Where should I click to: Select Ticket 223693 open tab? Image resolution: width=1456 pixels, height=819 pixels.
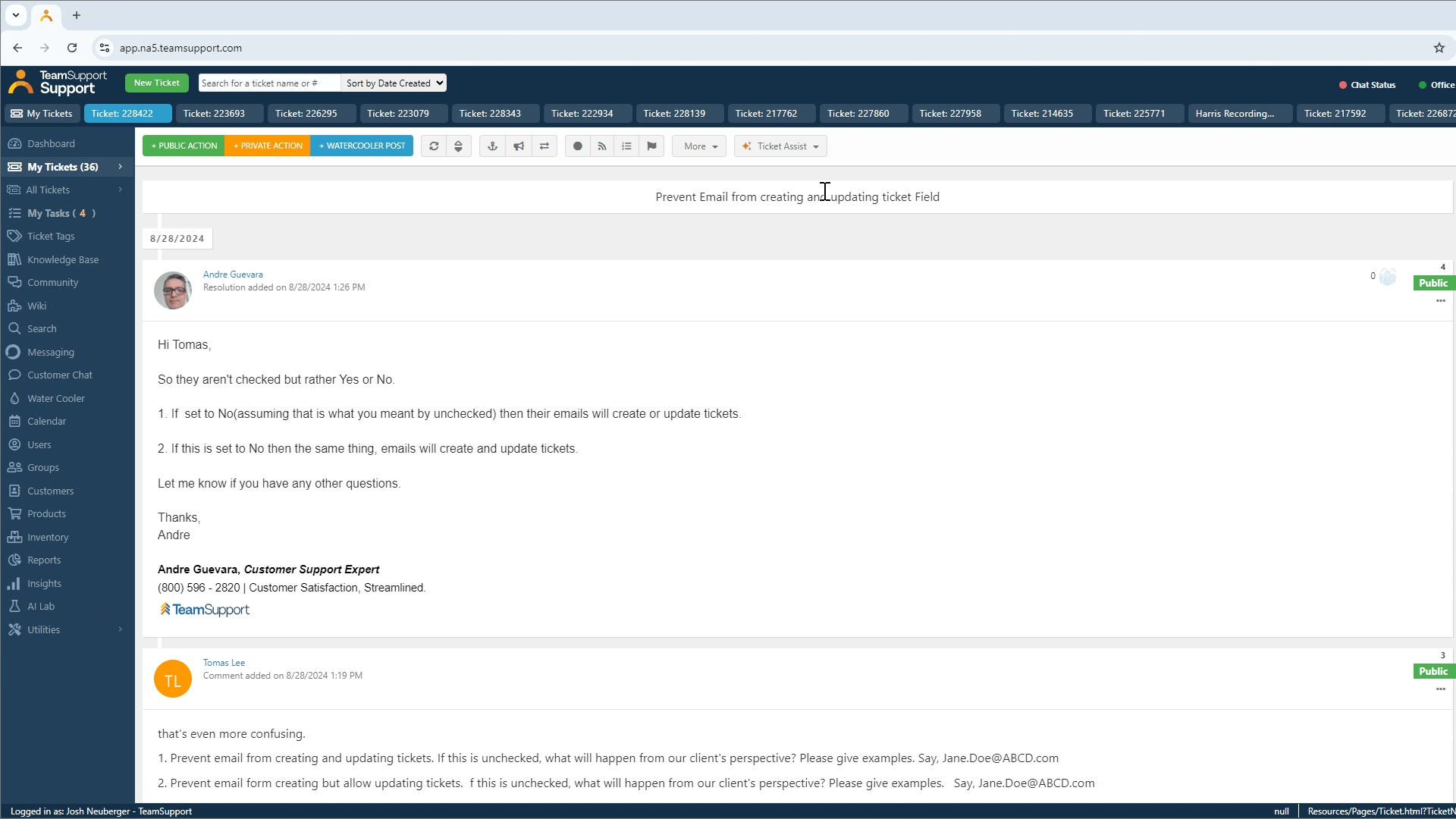click(x=214, y=113)
